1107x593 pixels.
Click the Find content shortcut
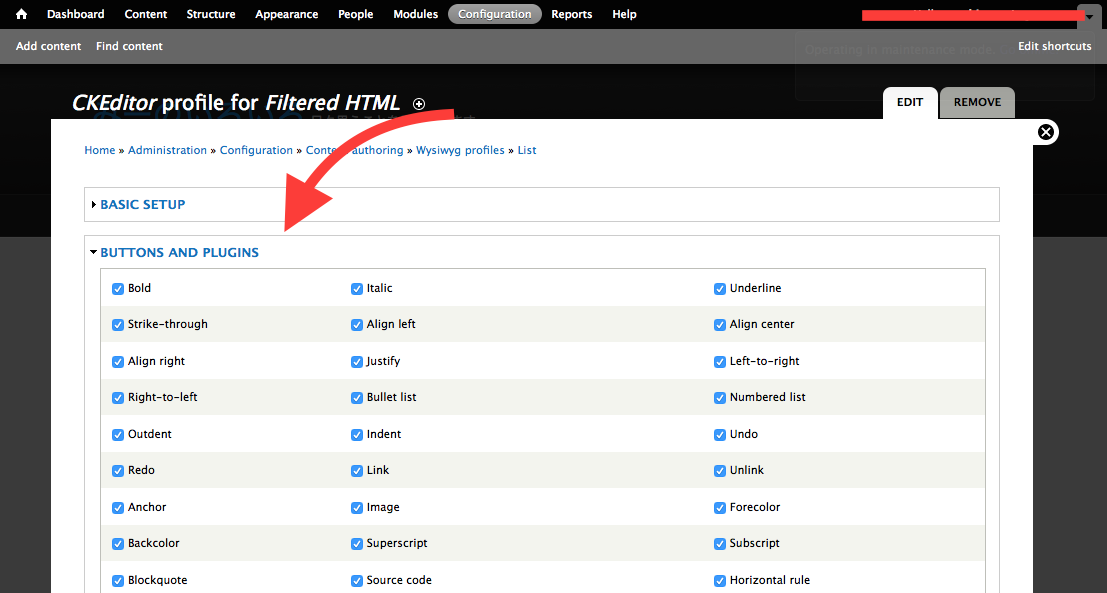coord(129,46)
